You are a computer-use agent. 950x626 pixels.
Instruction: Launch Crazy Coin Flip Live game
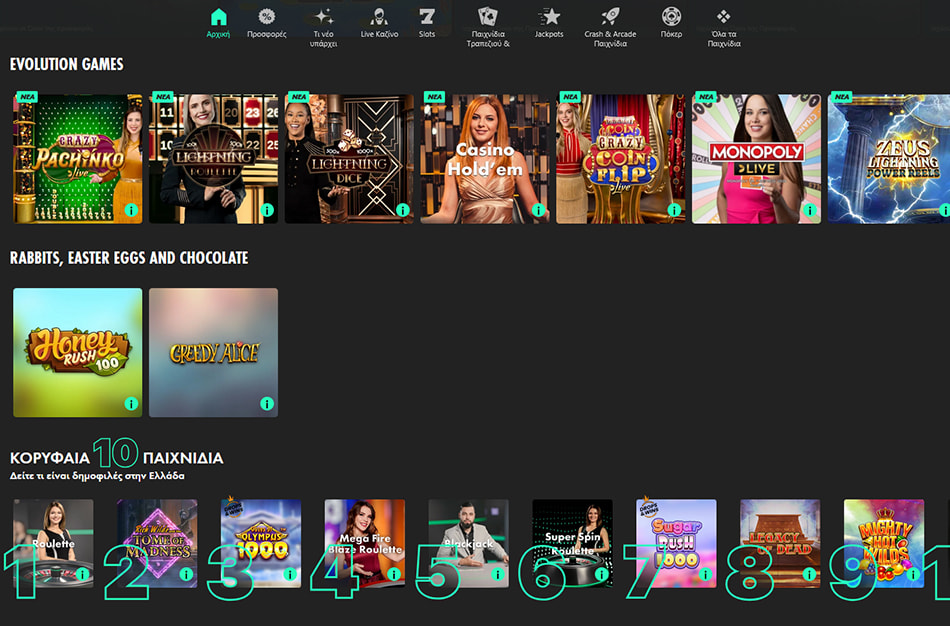(620, 159)
